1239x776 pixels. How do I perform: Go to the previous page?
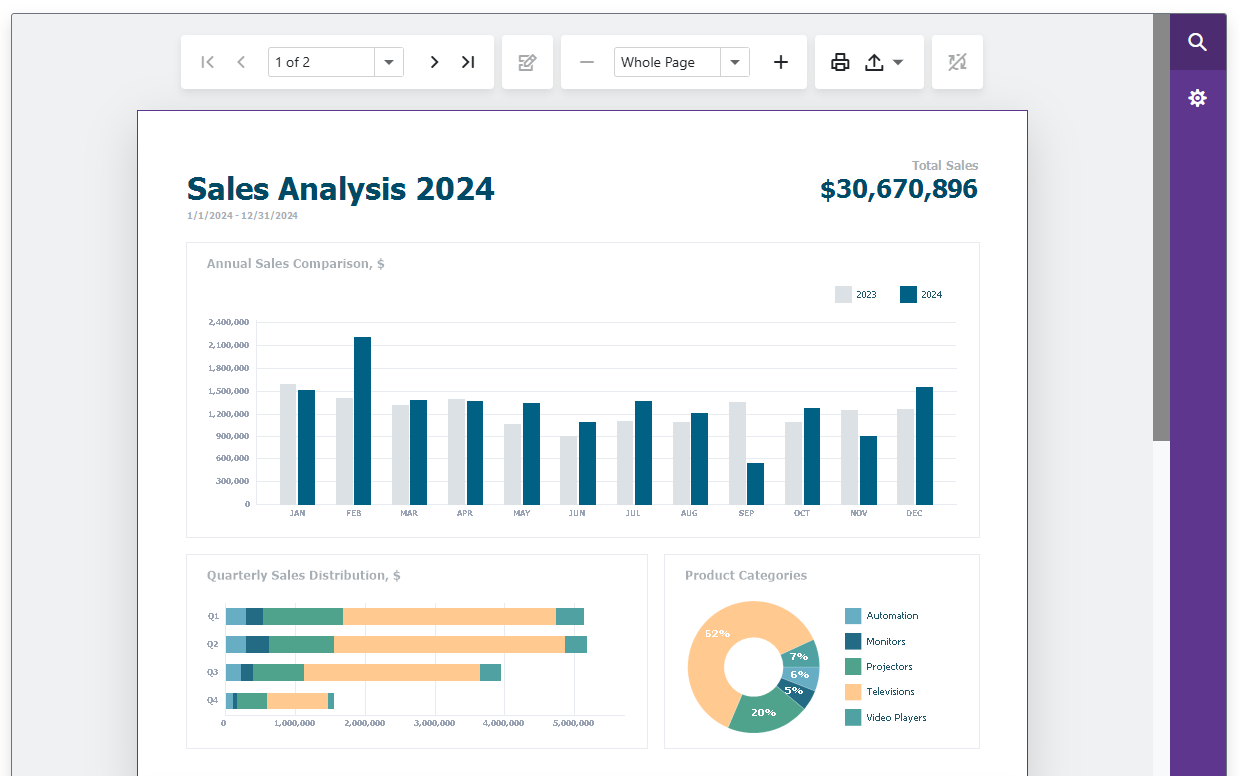coord(241,62)
